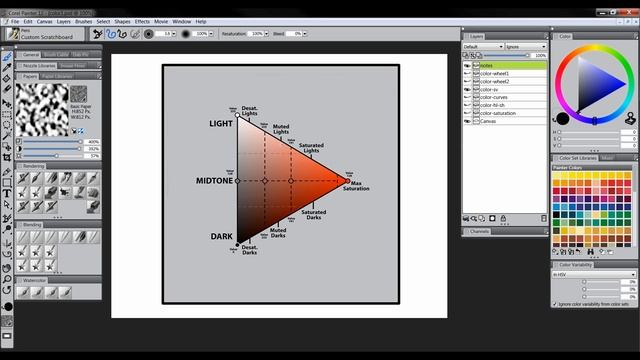
Task: Open the Effects menu
Action: point(142,22)
